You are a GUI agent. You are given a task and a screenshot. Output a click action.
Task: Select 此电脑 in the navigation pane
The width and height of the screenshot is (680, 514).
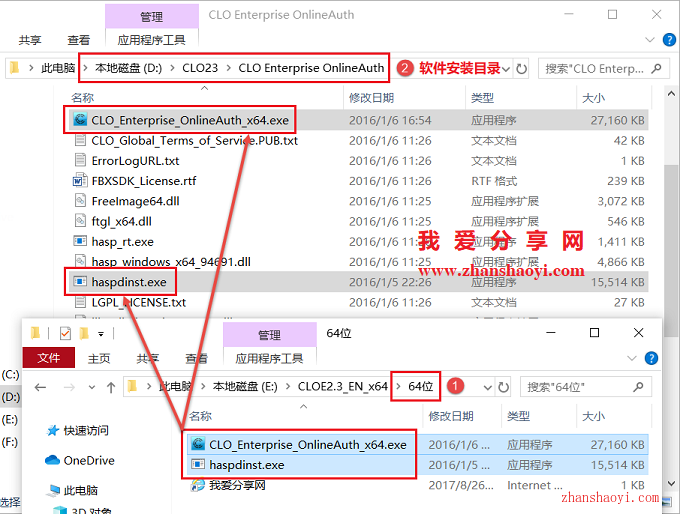81,490
